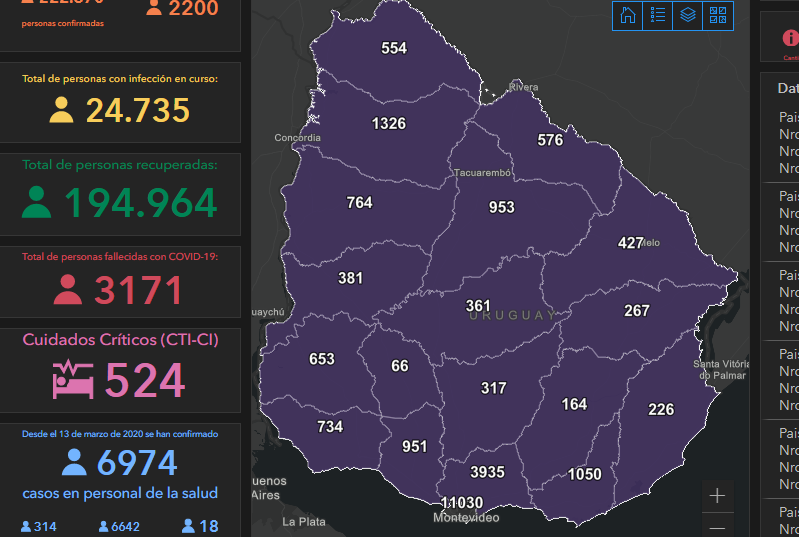Click the yellow person icon beside 24.735

pyautogui.click(x=61, y=110)
